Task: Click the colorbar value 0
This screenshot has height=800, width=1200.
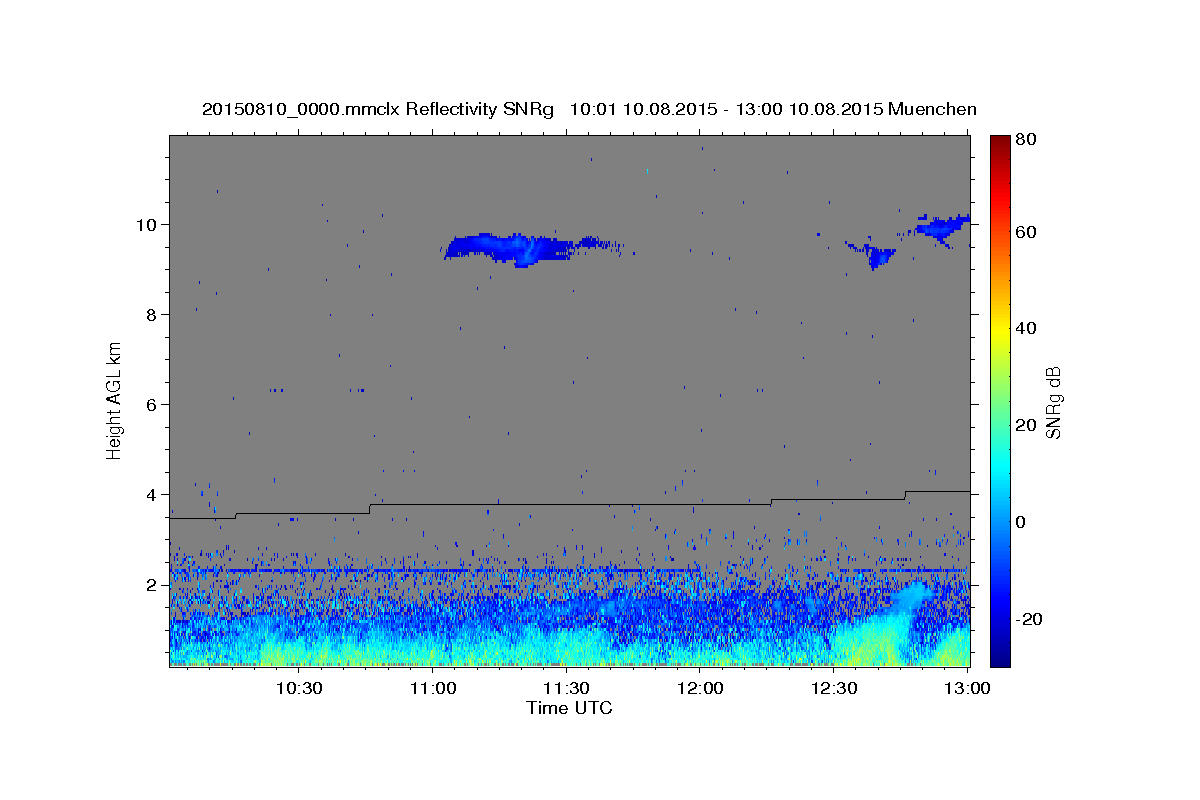Action: (x=1023, y=522)
